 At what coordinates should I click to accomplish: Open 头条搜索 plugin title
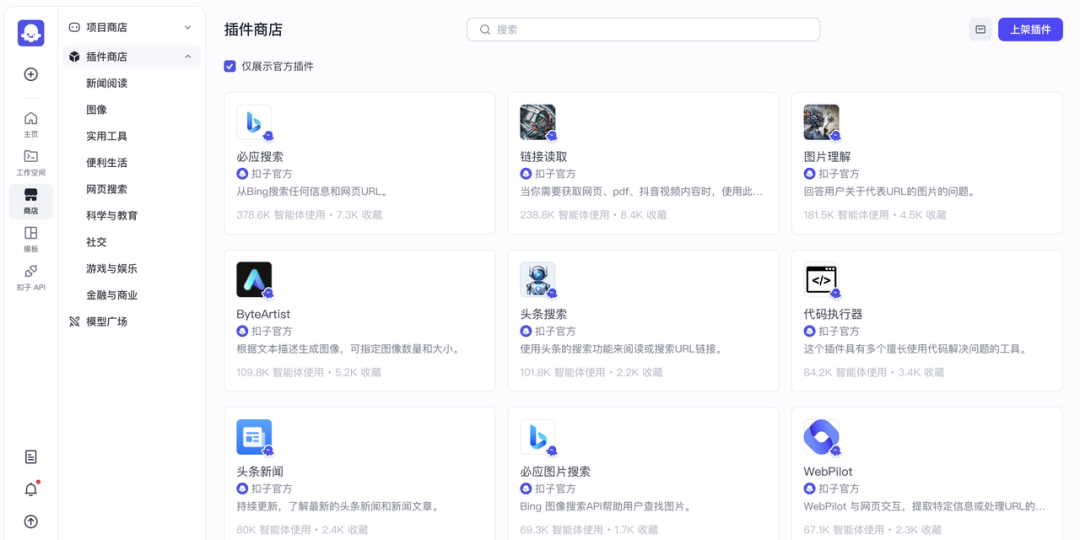click(543, 314)
